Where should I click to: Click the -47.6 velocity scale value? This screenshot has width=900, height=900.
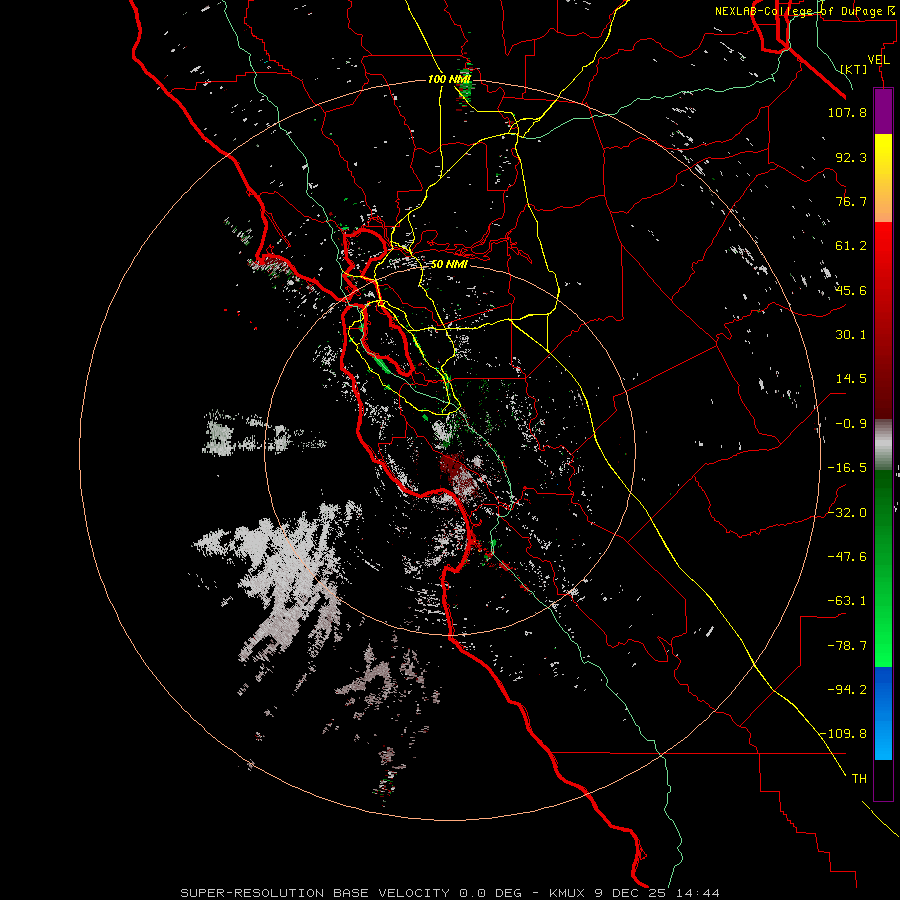847,556
